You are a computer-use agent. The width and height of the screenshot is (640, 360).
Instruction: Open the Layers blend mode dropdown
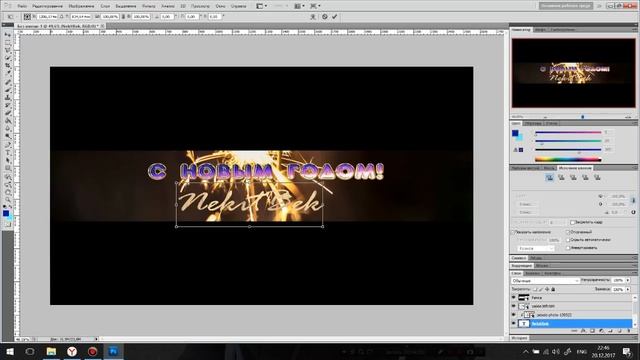coord(545,281)
